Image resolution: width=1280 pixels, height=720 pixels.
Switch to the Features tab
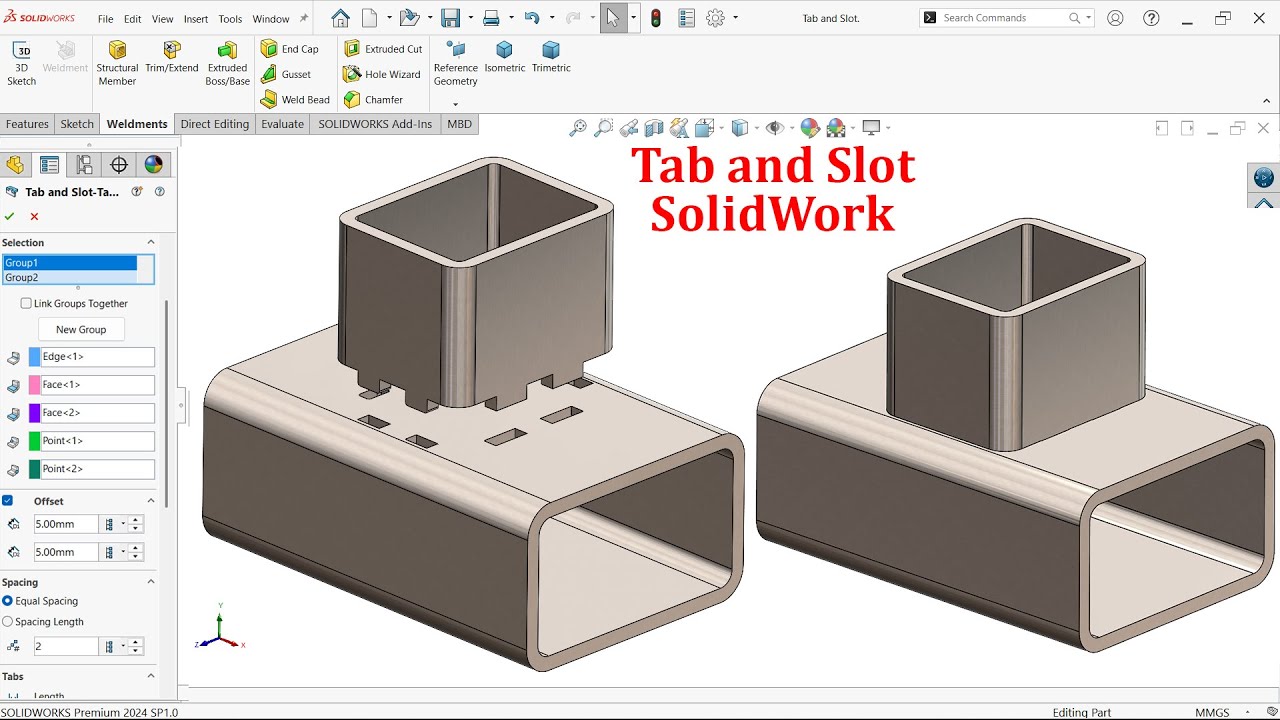[27, 124]
